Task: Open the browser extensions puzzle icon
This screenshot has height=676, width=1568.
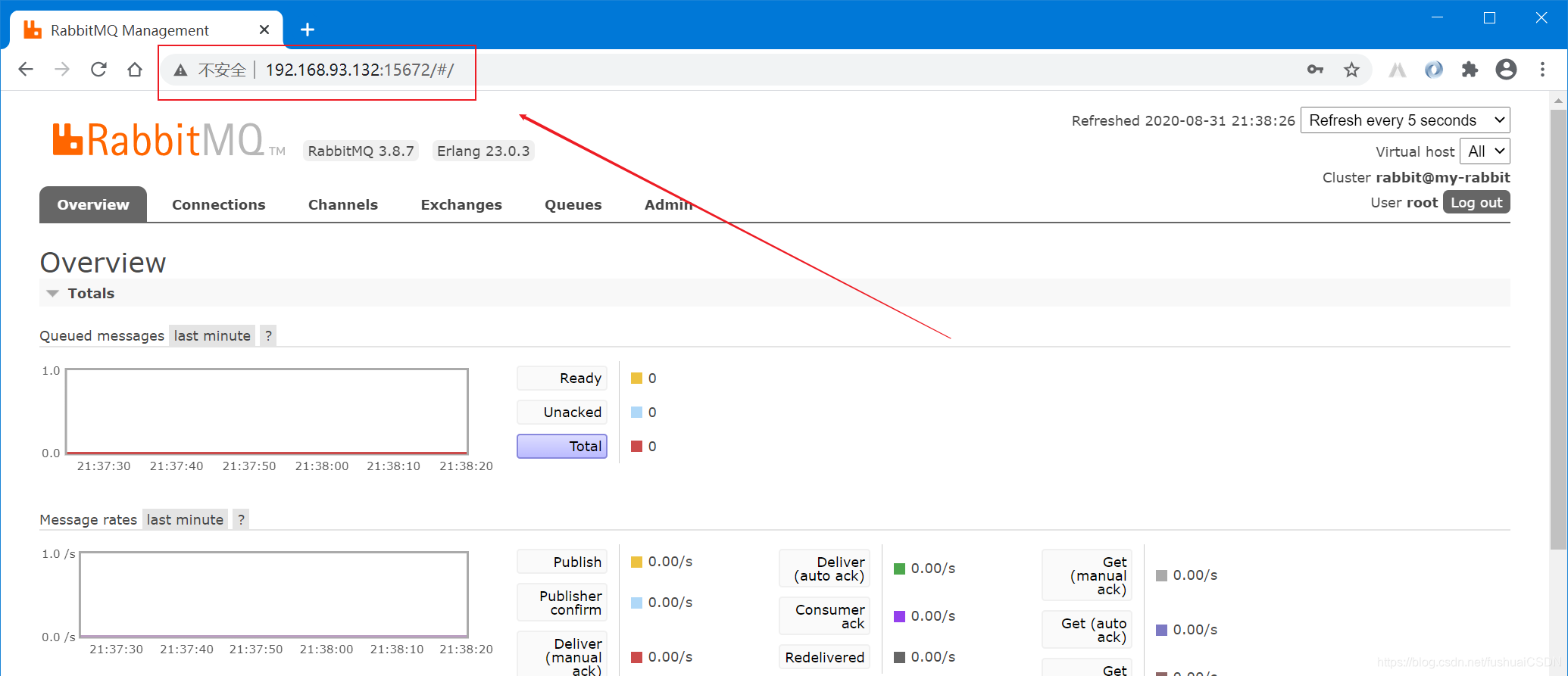Action: point(1470,70)
